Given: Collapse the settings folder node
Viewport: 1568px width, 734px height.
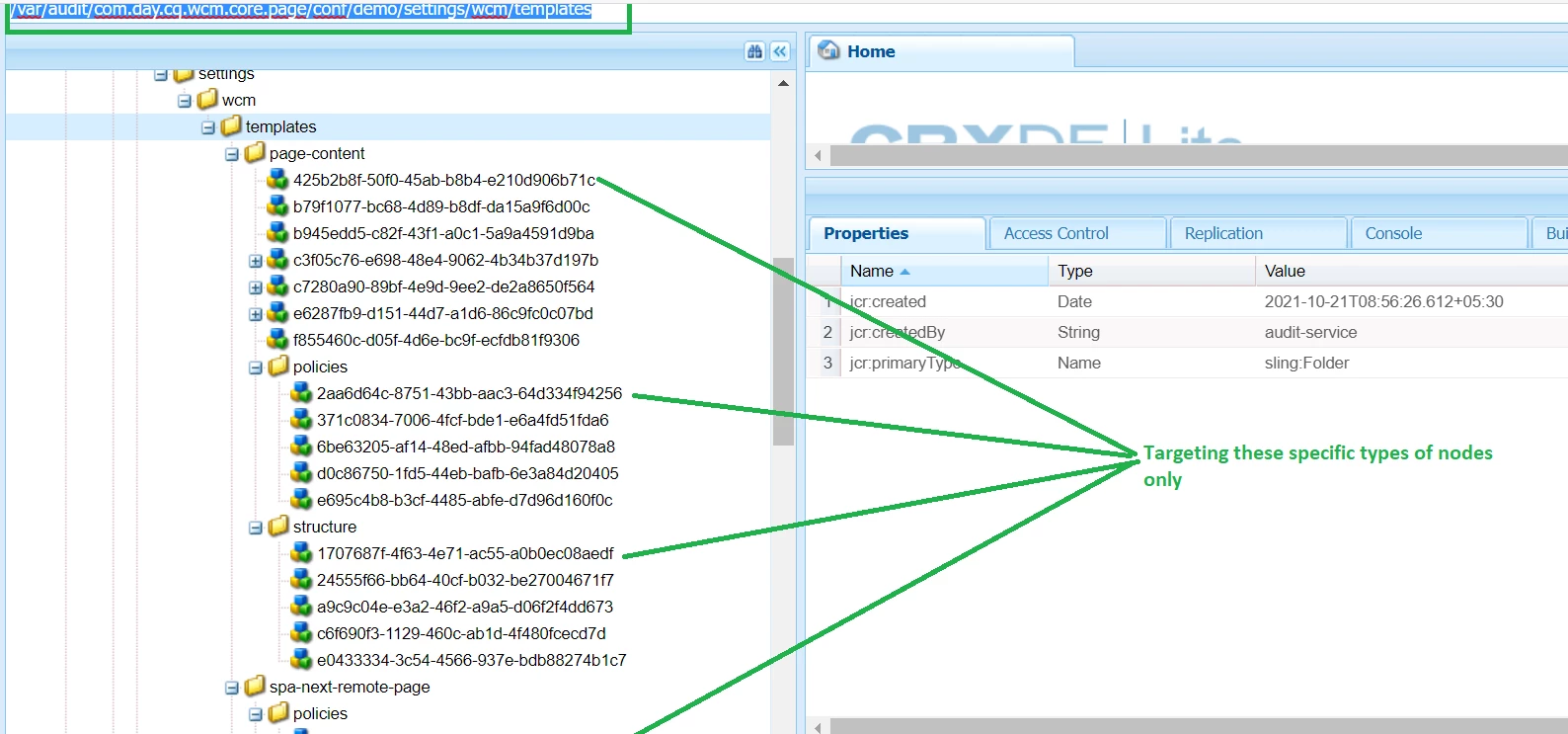Looking at the screenshot, I should click(x=161, y=74).
